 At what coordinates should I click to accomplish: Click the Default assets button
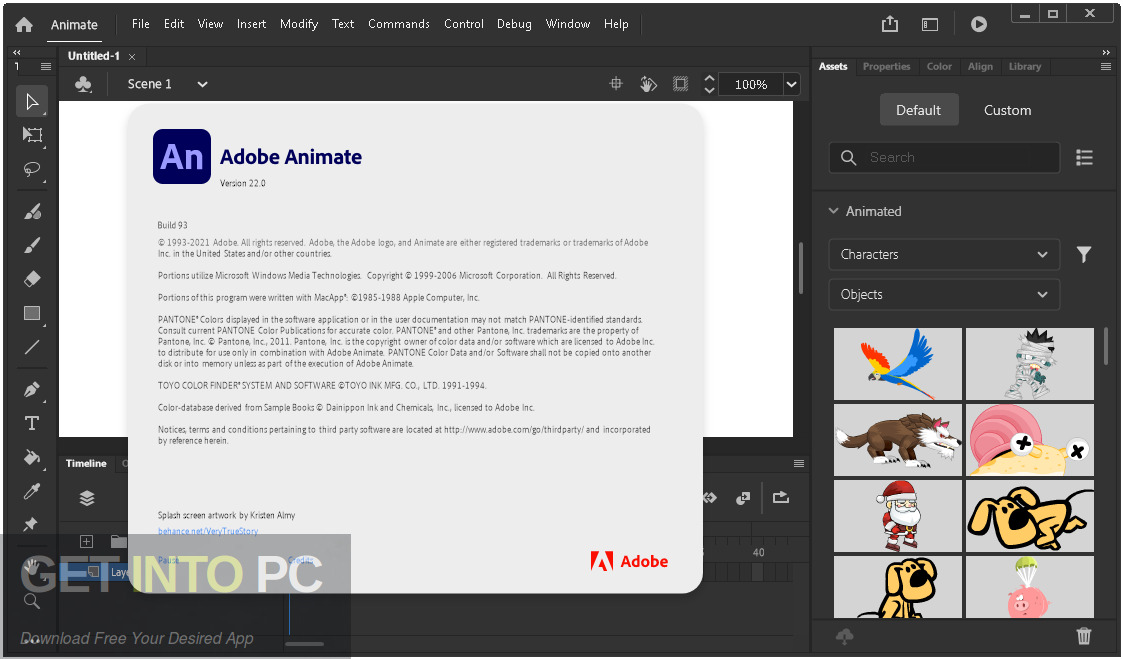(x=919, y=110)
